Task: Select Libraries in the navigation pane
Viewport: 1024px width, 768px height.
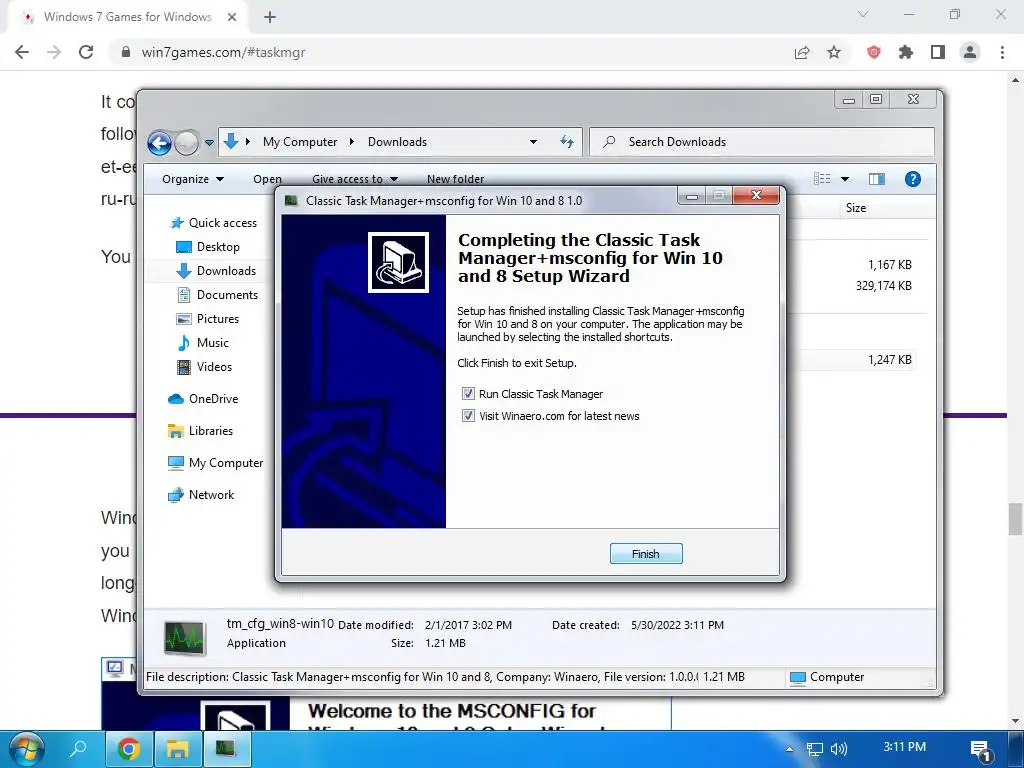Action: click(200, 431)
